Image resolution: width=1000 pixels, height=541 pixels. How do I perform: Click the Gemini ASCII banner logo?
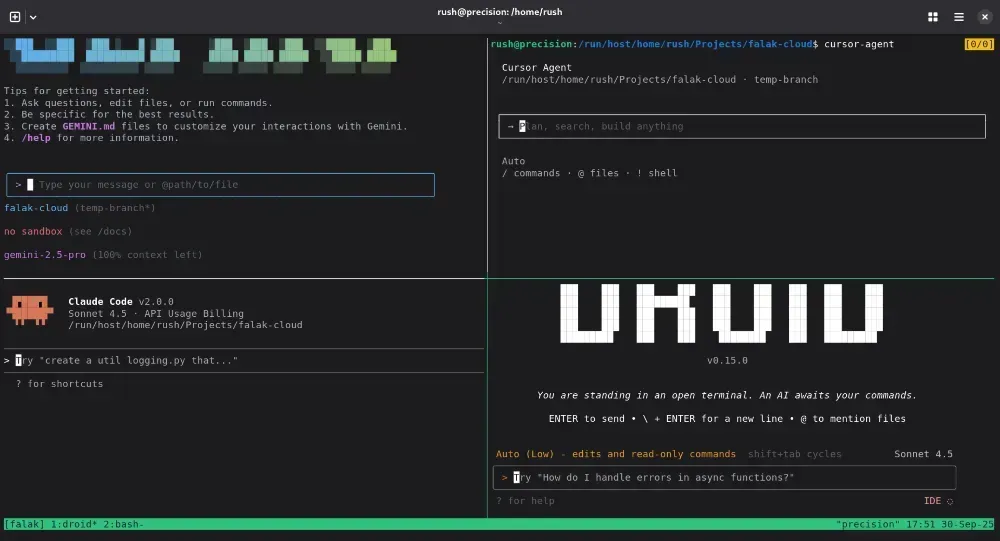(x=200, y=55)
